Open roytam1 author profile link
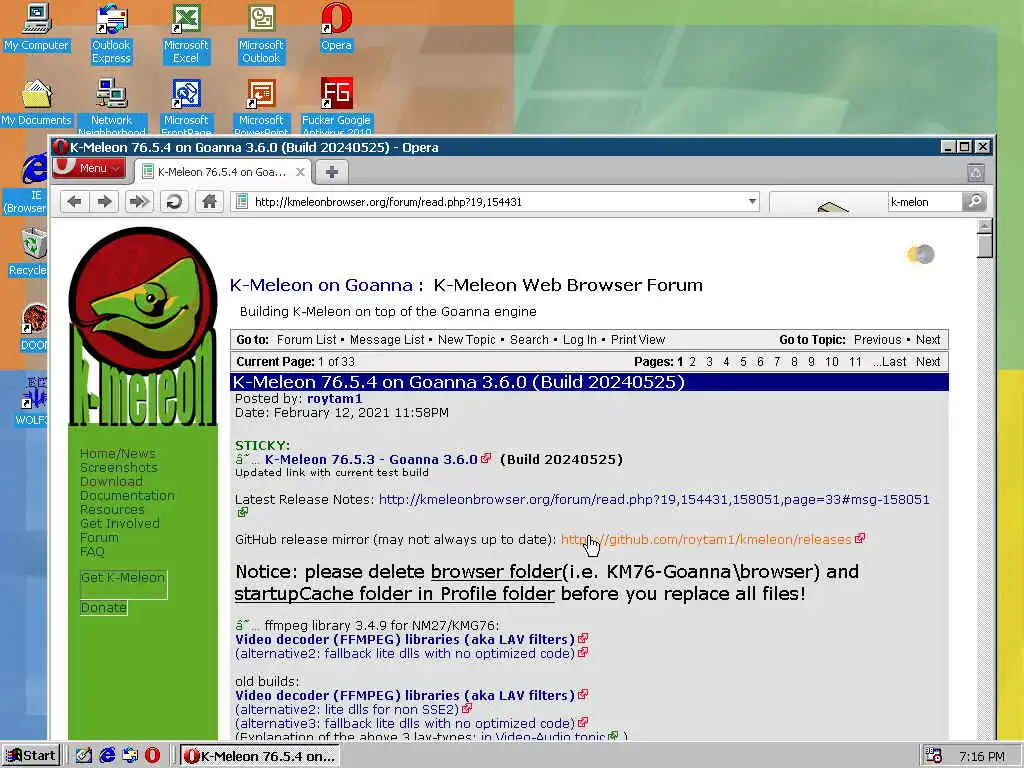This screenshot has height=768, width=1024. [x=334, y=398]
